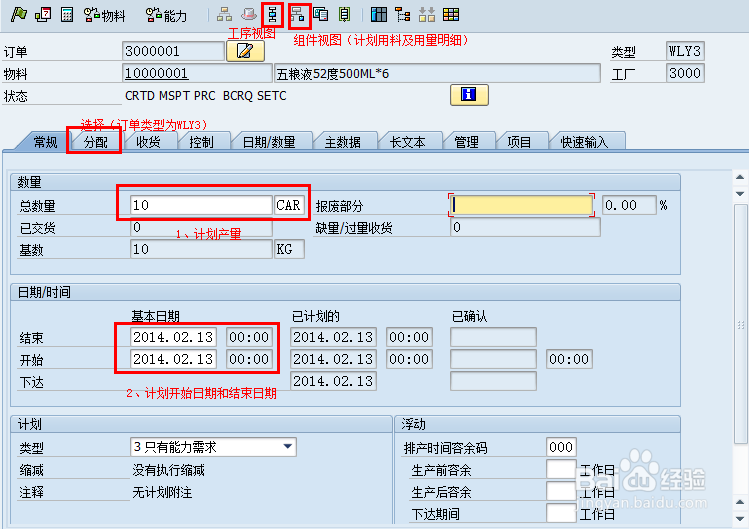Image resolution: width=749 pixels, height=529 pixels.
Task: Click the grayed yellow boxes icon
Action: [427, 14]
